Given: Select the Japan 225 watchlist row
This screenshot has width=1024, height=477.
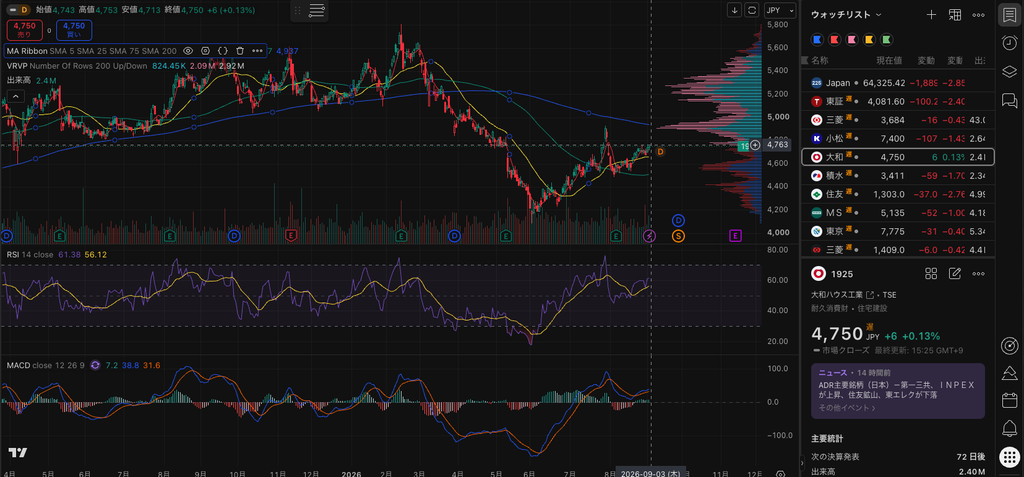Looking at the screenshot, I should pos(897,83).
